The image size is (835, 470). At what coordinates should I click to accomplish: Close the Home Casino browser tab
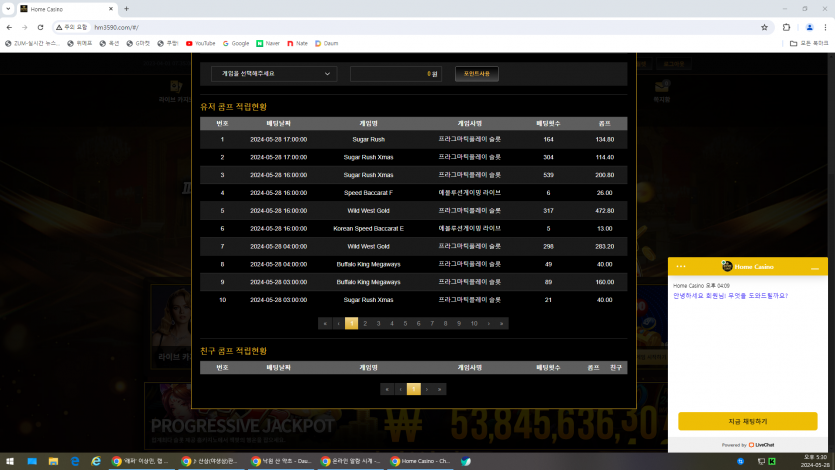coord(111,9)
